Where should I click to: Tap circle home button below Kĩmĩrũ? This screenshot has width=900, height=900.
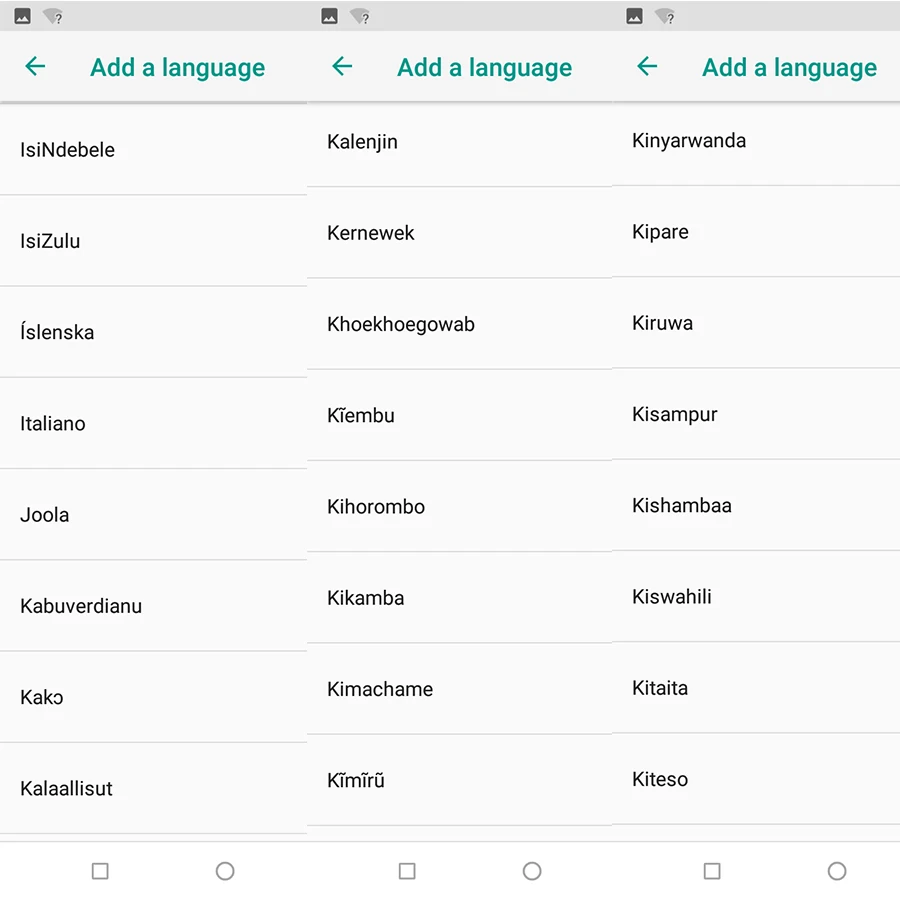(x=532, y=871)
